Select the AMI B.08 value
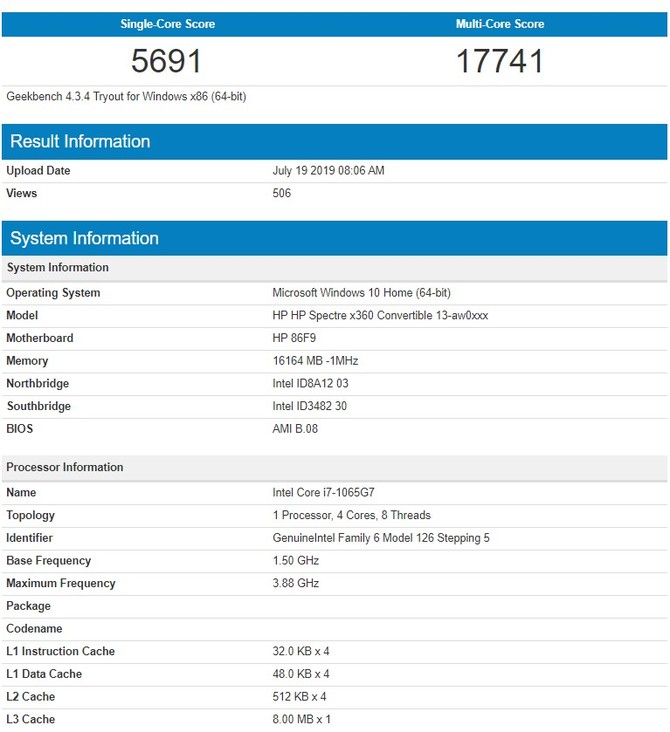 (x=295, y=429)
